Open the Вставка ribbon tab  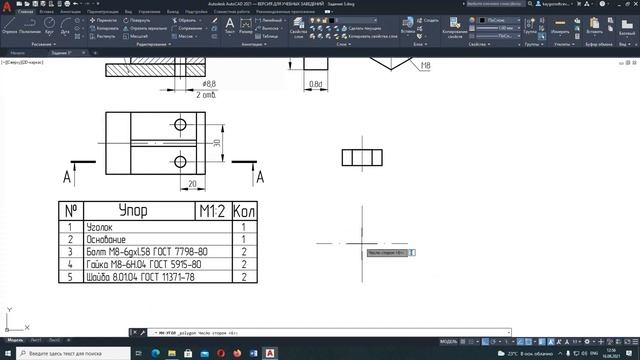click(46, 12)
